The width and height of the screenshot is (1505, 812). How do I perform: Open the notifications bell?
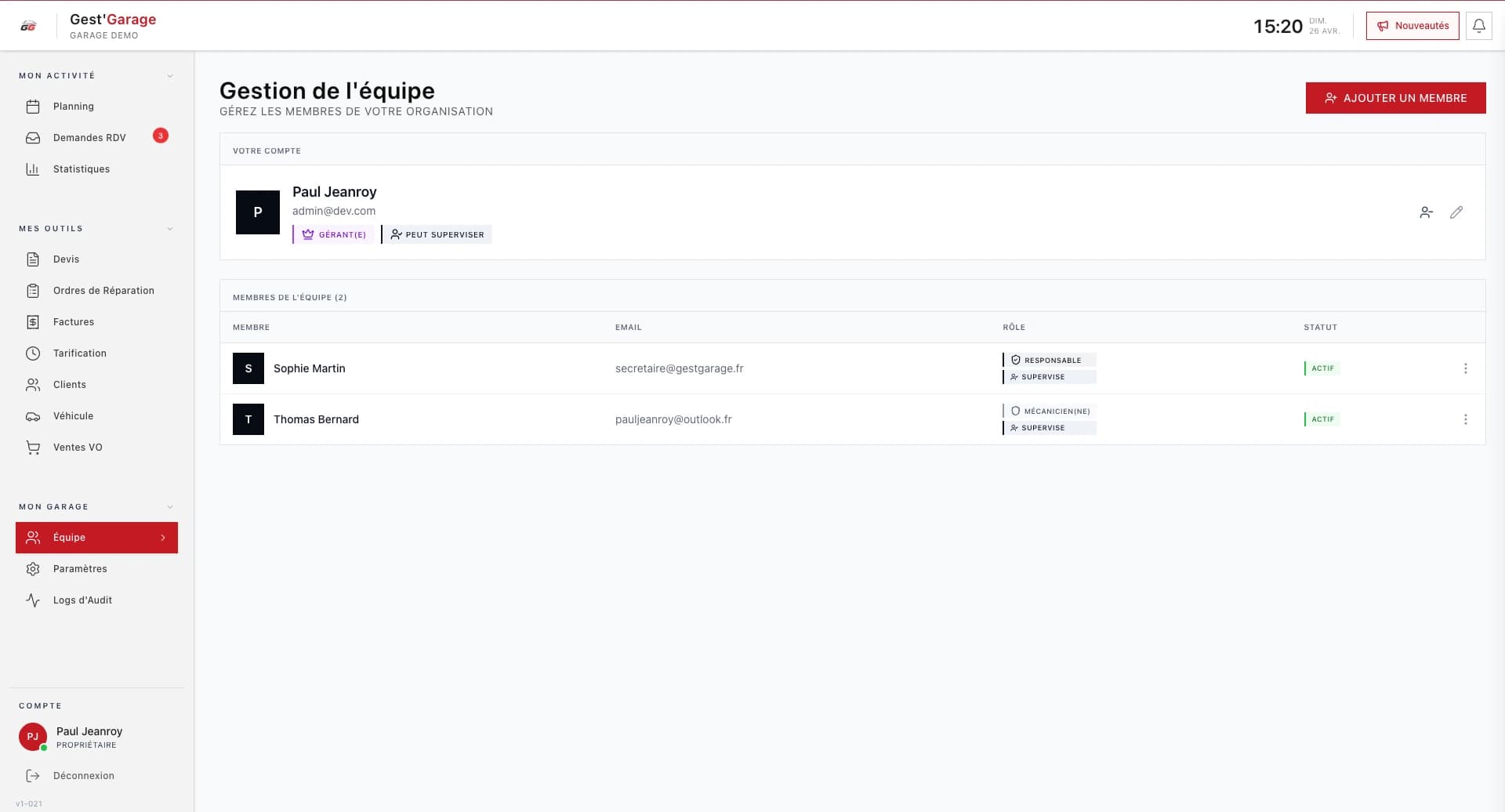point(1478,26)
